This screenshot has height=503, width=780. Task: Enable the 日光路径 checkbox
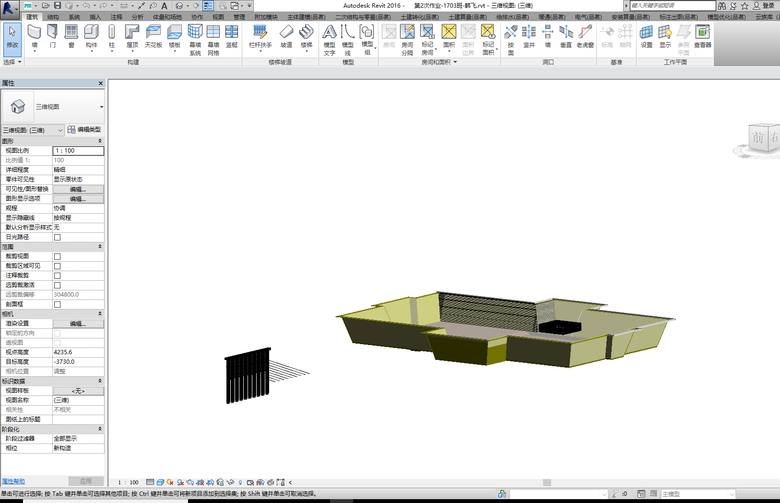57,237
